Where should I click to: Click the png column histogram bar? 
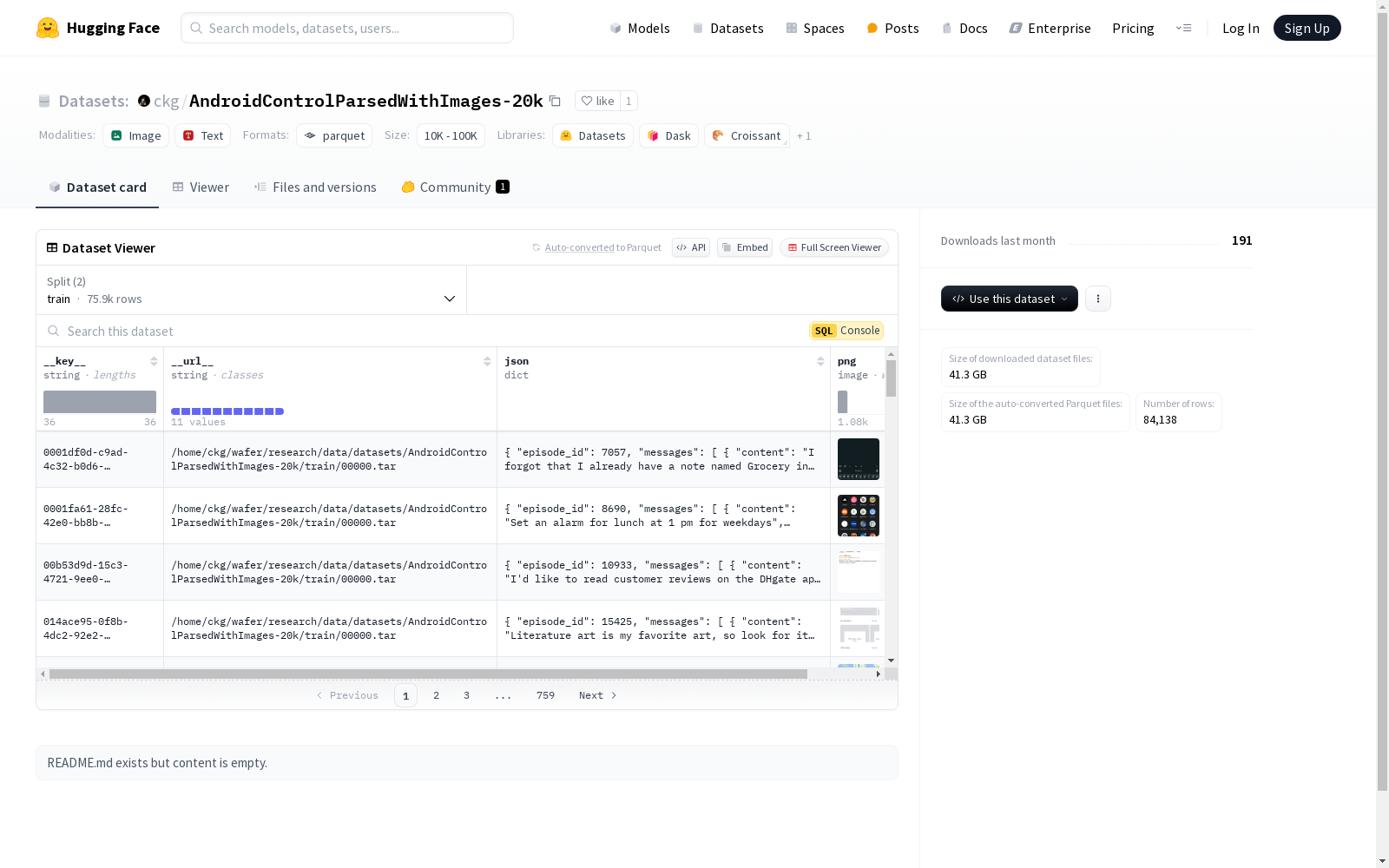[842, 402]
